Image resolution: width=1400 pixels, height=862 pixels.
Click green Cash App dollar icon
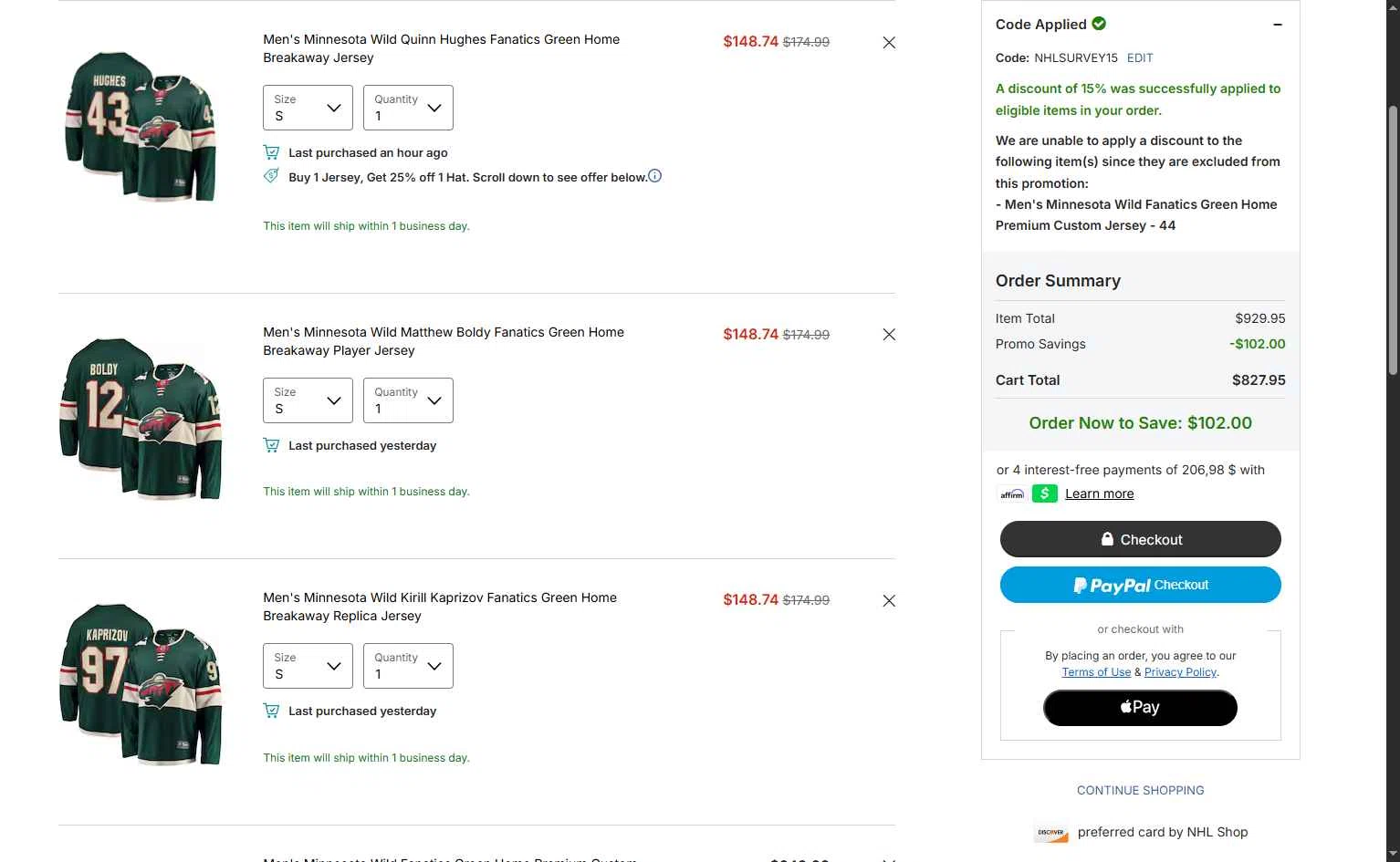pyautogui.click(x=1045, y=493)
